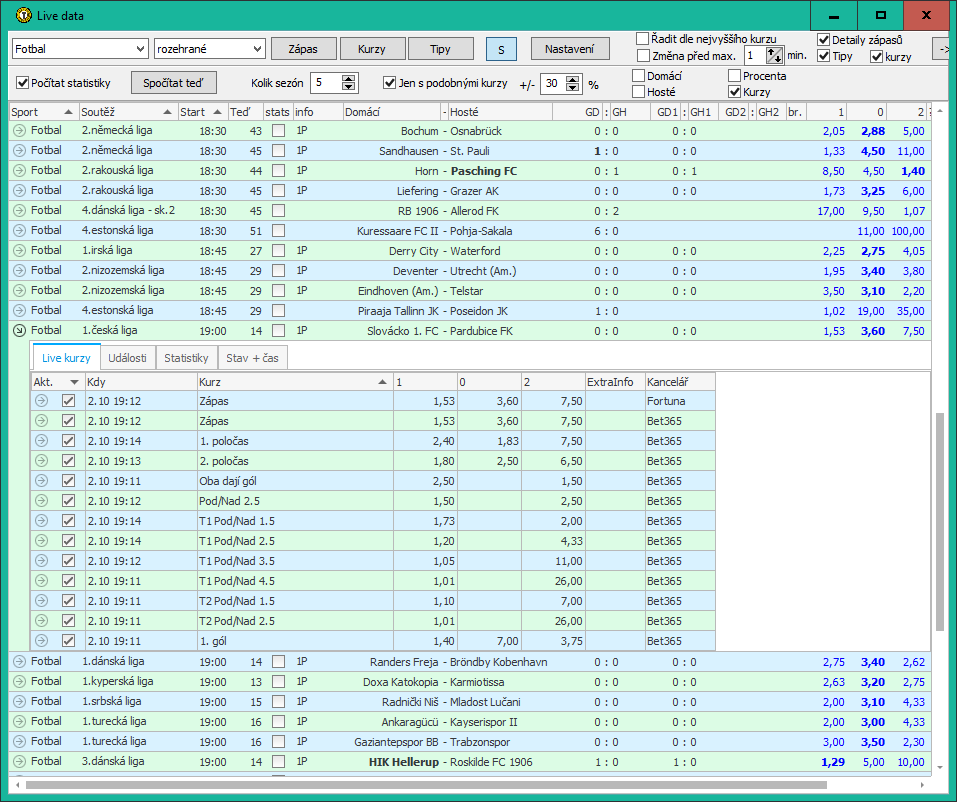
Task: Collapse the expanded Slovácko 1. FC match row
Action: pyautogui.click(x=20, y=331)
